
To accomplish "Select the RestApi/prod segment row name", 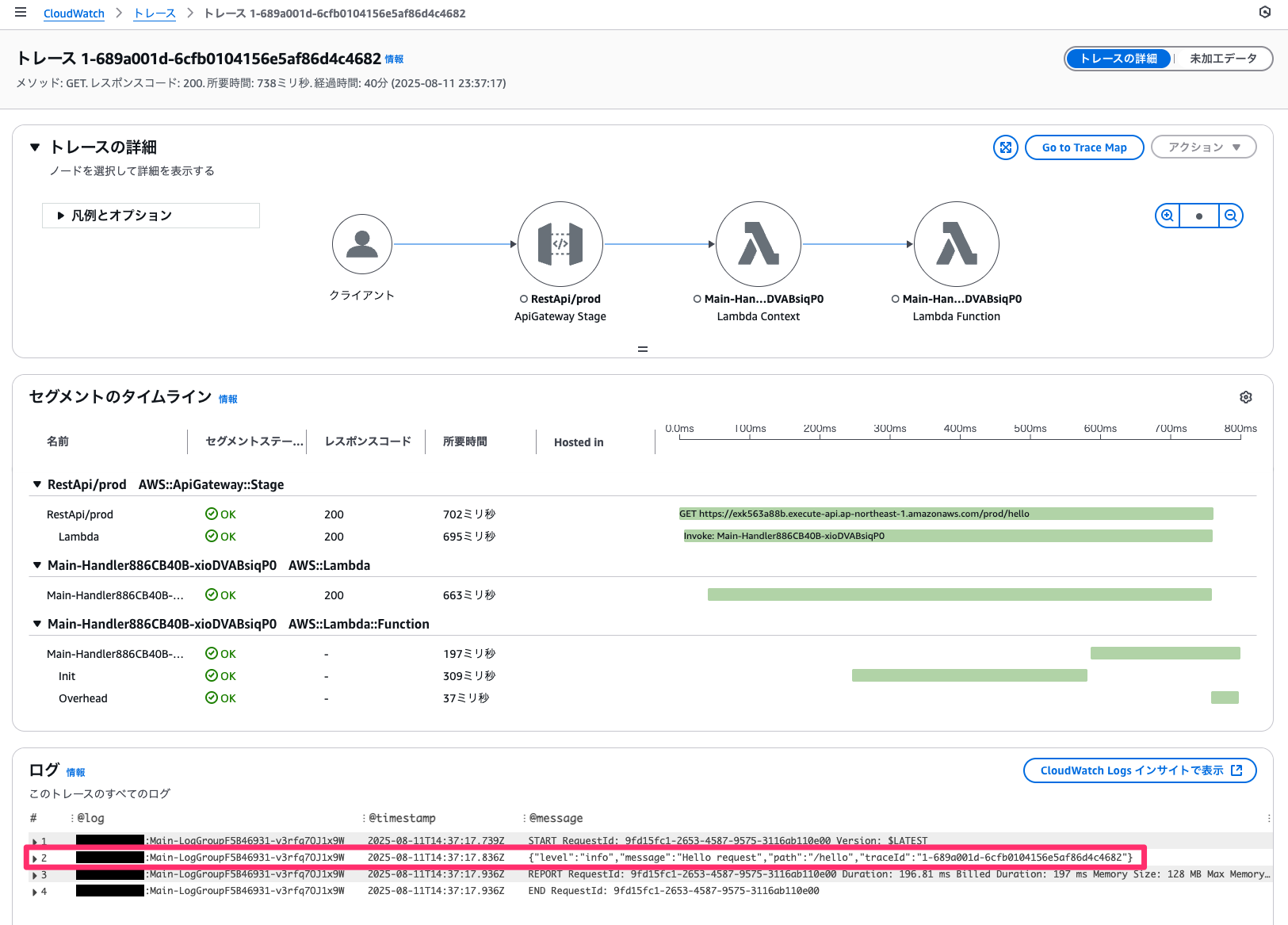I will point(80,514).
